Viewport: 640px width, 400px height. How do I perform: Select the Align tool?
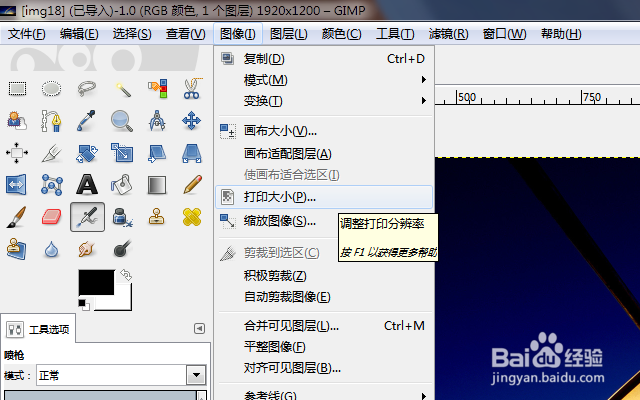click(17, 153)
